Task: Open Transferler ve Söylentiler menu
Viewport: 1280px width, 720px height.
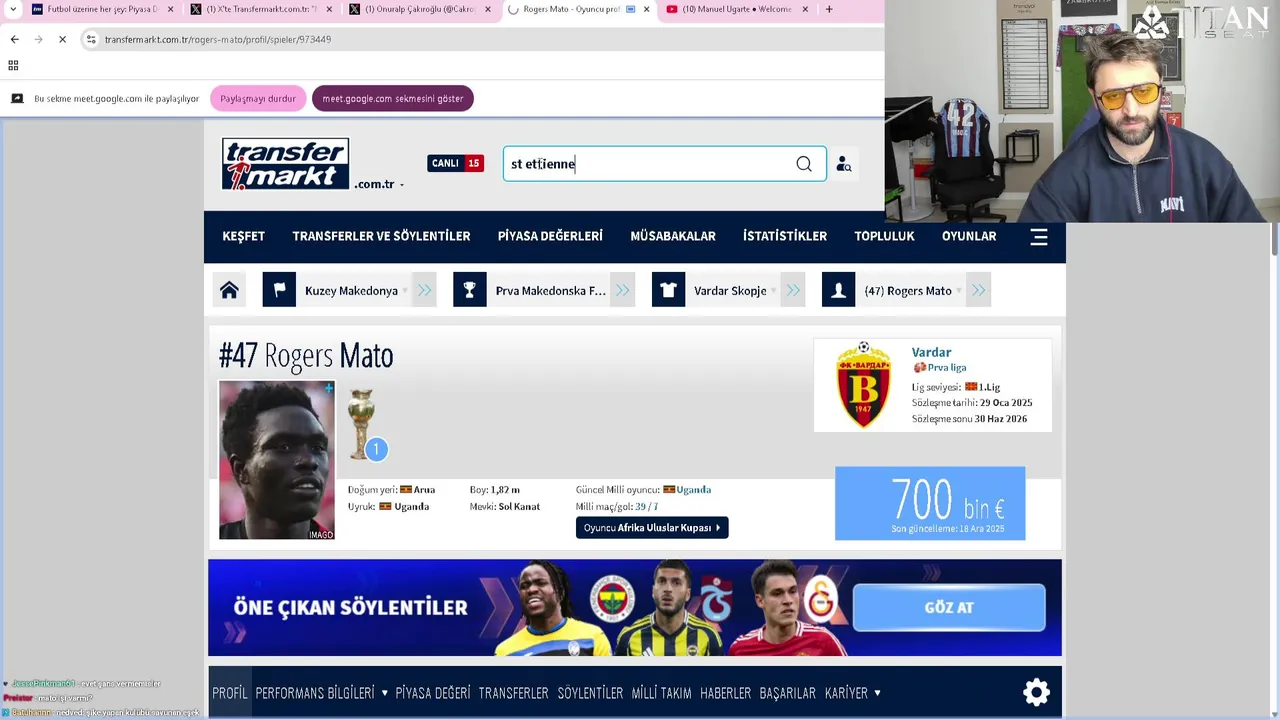Action: (381, 236)
